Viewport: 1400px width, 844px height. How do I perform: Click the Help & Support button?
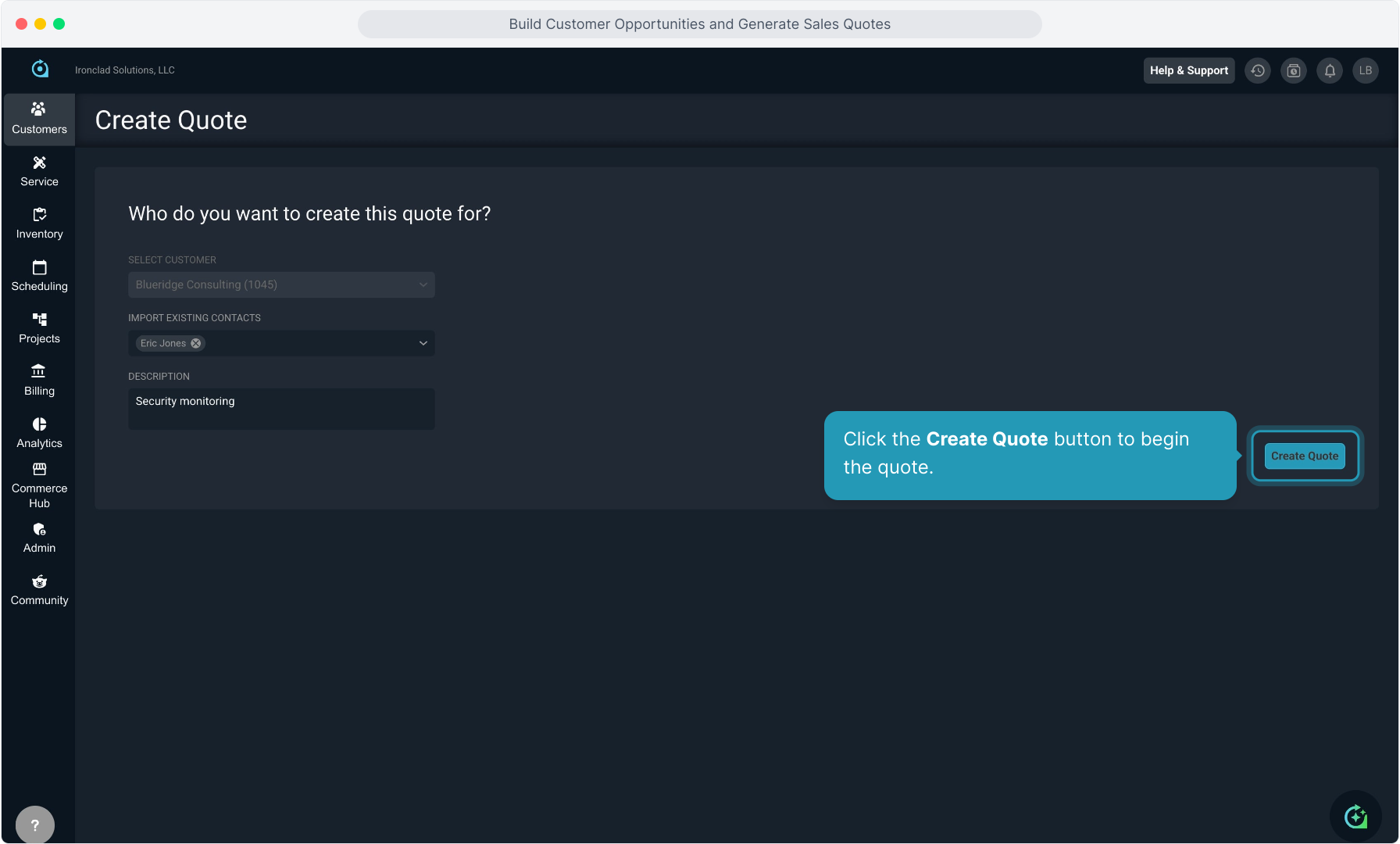1188,70
